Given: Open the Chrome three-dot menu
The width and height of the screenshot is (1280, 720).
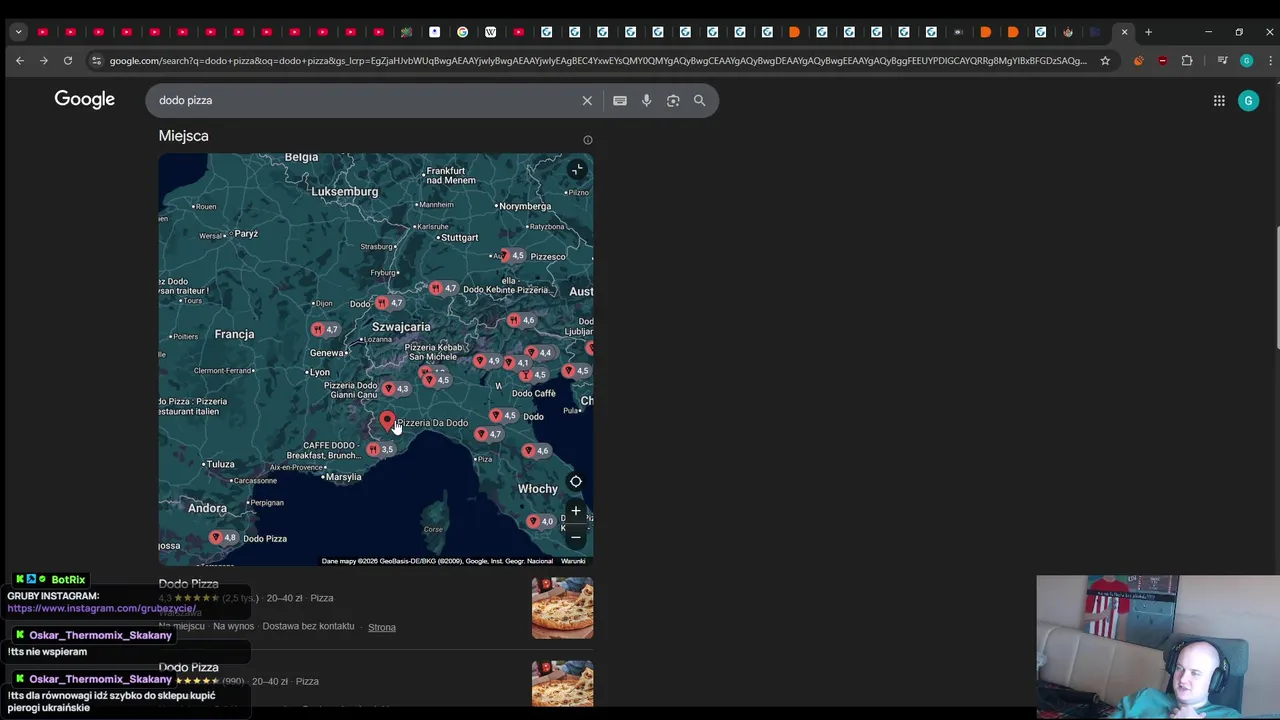Looking at the screenshot, I should point(1270,61).
